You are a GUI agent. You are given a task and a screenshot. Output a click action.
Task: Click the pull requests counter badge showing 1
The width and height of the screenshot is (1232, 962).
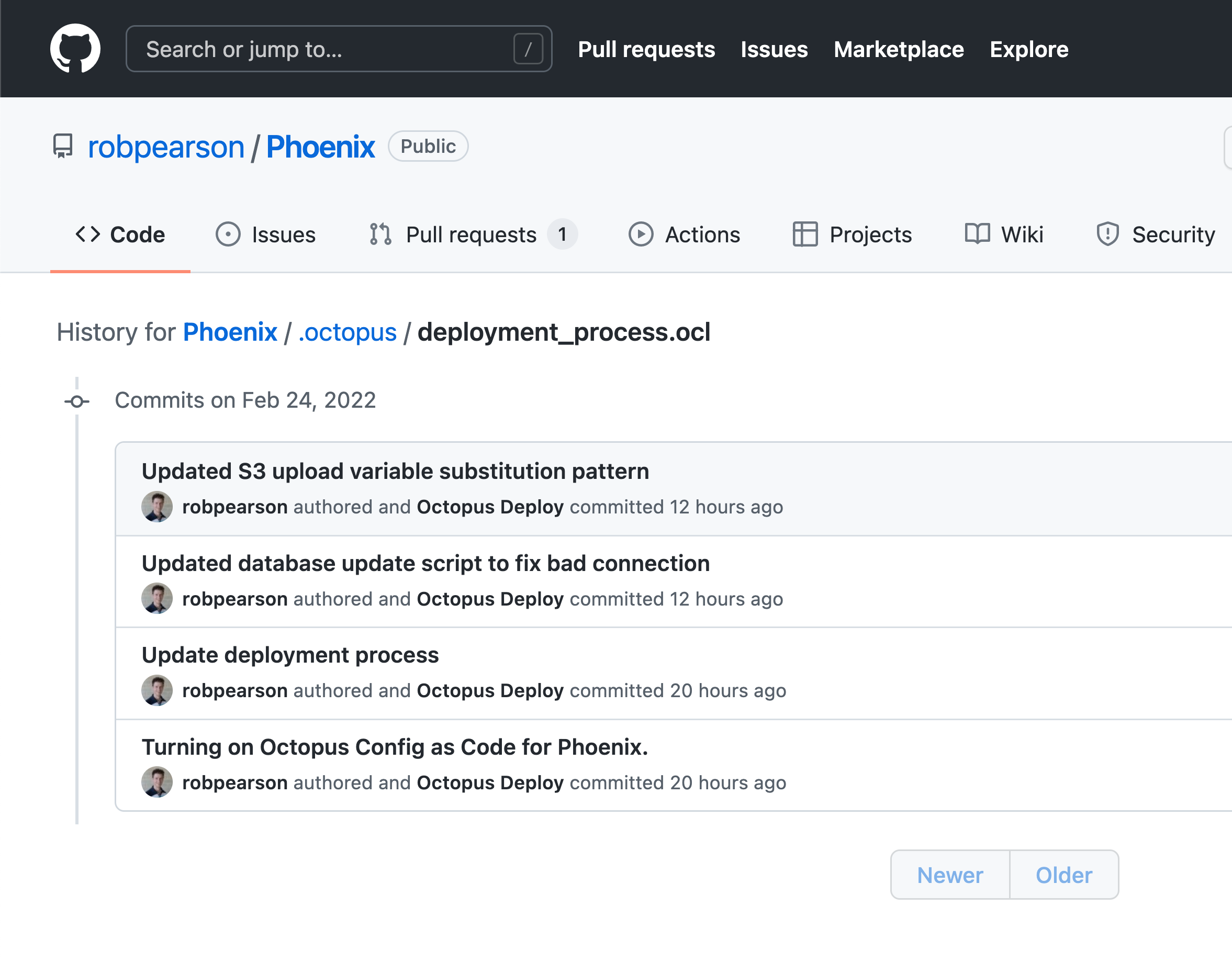(x=563, y=234)
